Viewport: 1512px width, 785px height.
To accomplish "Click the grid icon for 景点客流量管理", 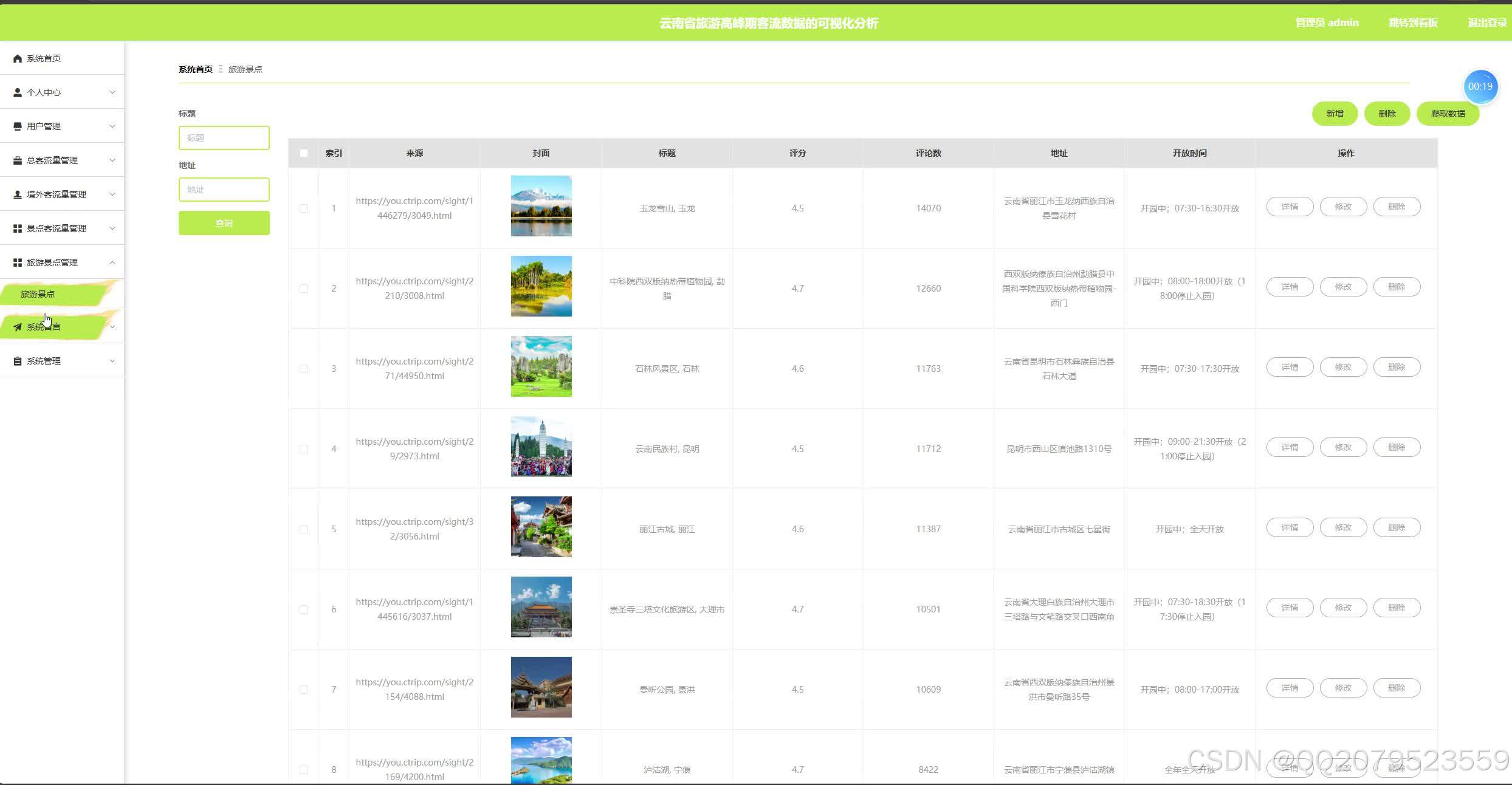I will tap(18, 228).
